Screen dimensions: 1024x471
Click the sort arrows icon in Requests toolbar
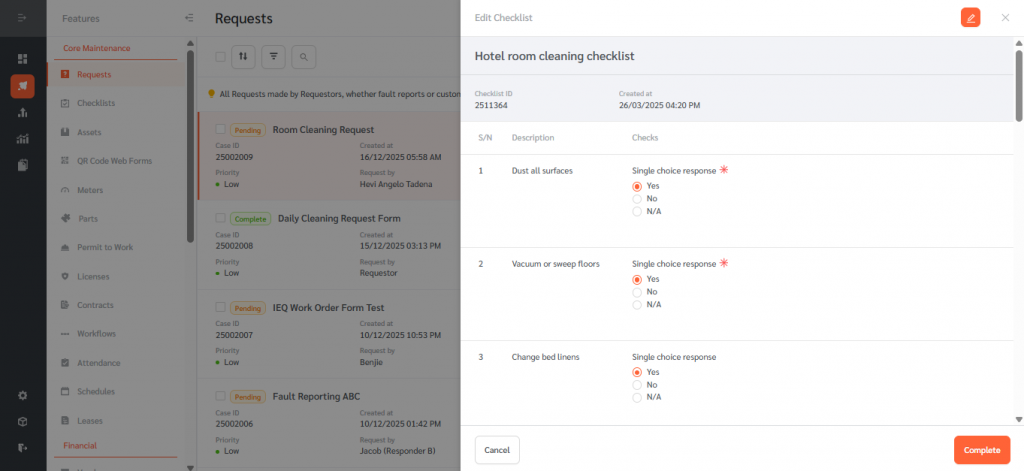(243, 57)
